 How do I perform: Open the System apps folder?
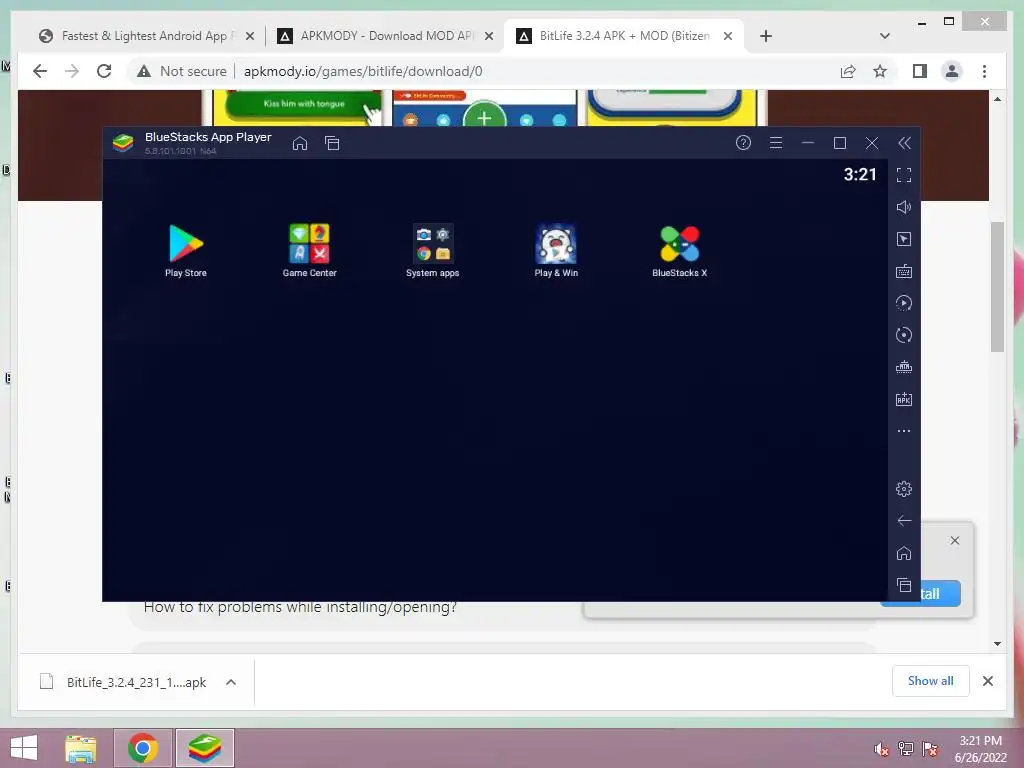click(432, 251)
